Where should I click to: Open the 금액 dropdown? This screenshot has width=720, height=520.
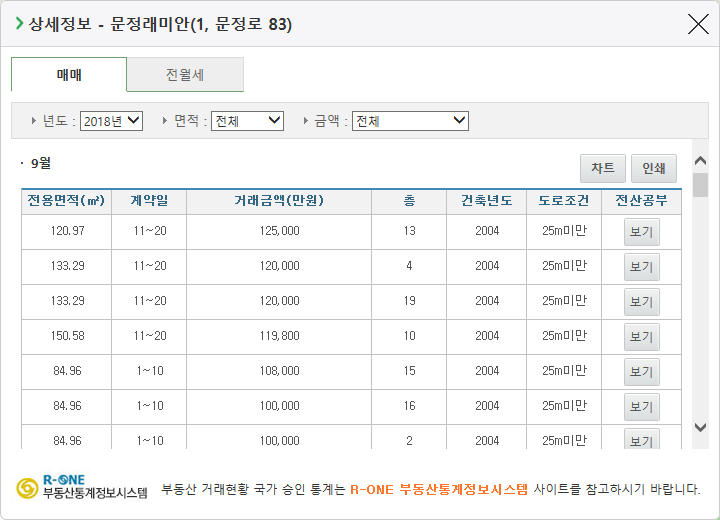tap(410, 121)
